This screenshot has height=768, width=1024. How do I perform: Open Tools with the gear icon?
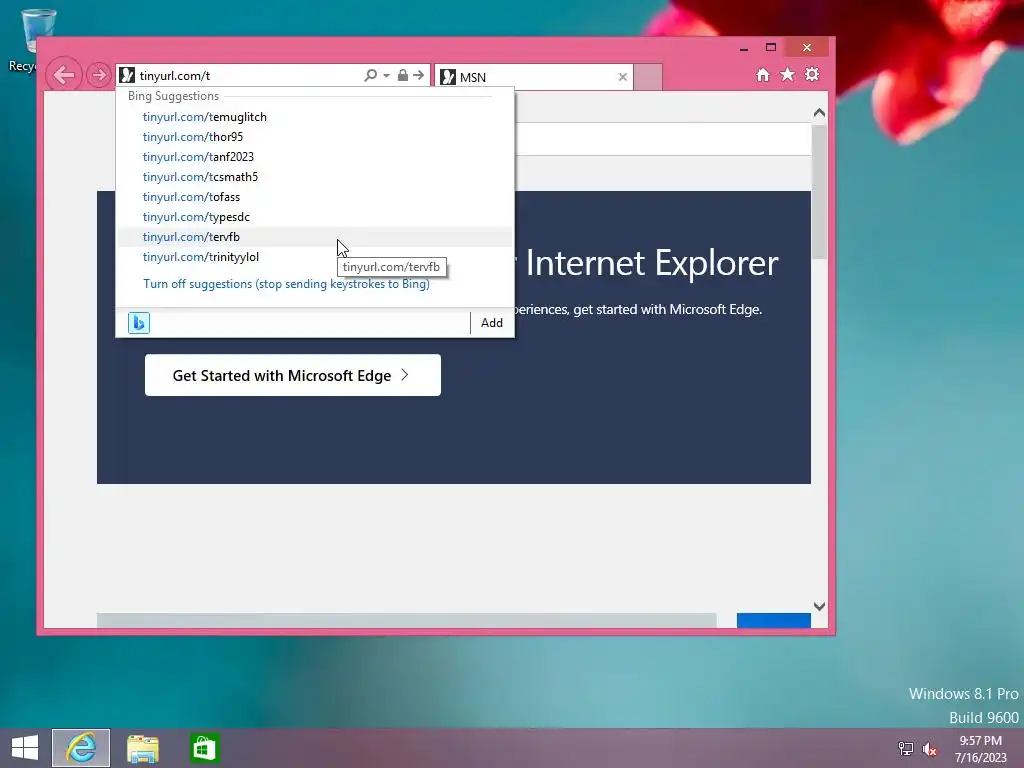tap(812, 74)
